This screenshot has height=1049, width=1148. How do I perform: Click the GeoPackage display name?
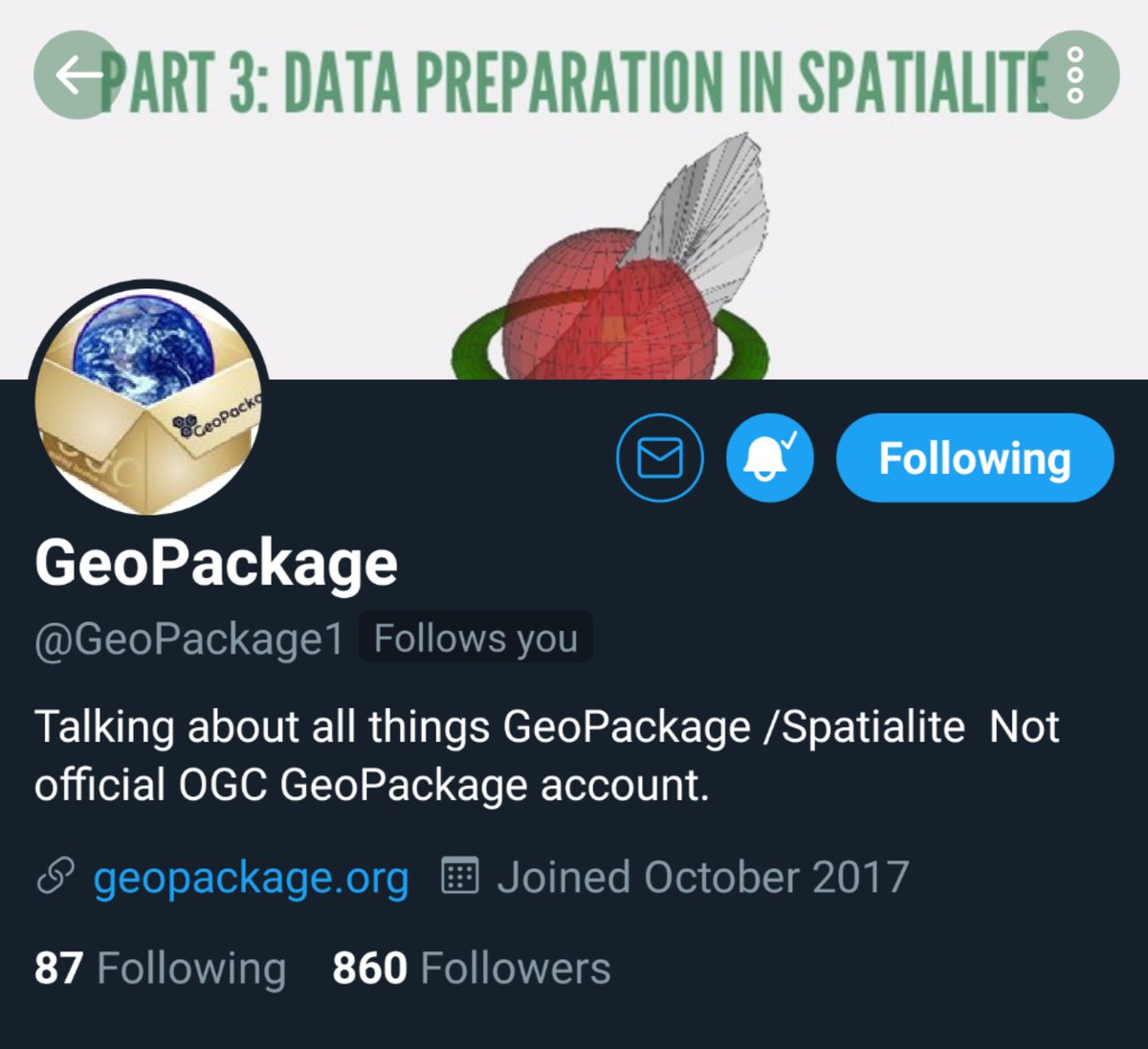pyautogui.click(x=216, y=563)
